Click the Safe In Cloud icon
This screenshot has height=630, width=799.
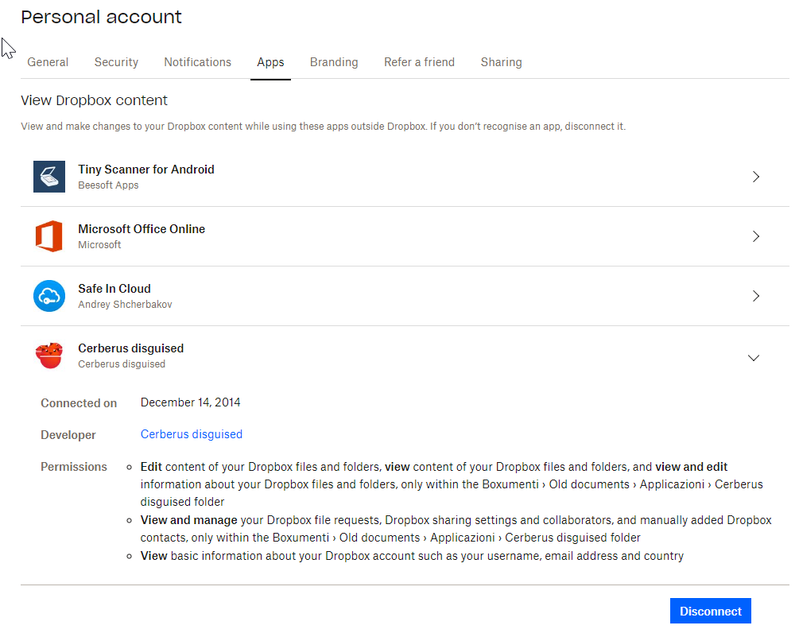coord(49,296)
